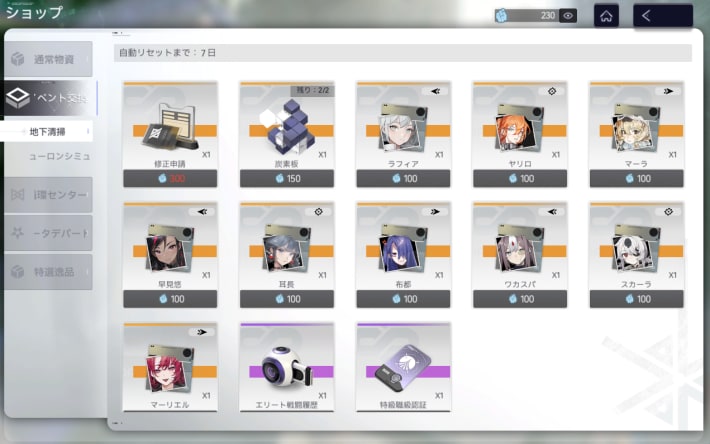Viewport: 710px width, 444px height.
Task: Buy 炭素板 for 150
Action: [287, 178]
